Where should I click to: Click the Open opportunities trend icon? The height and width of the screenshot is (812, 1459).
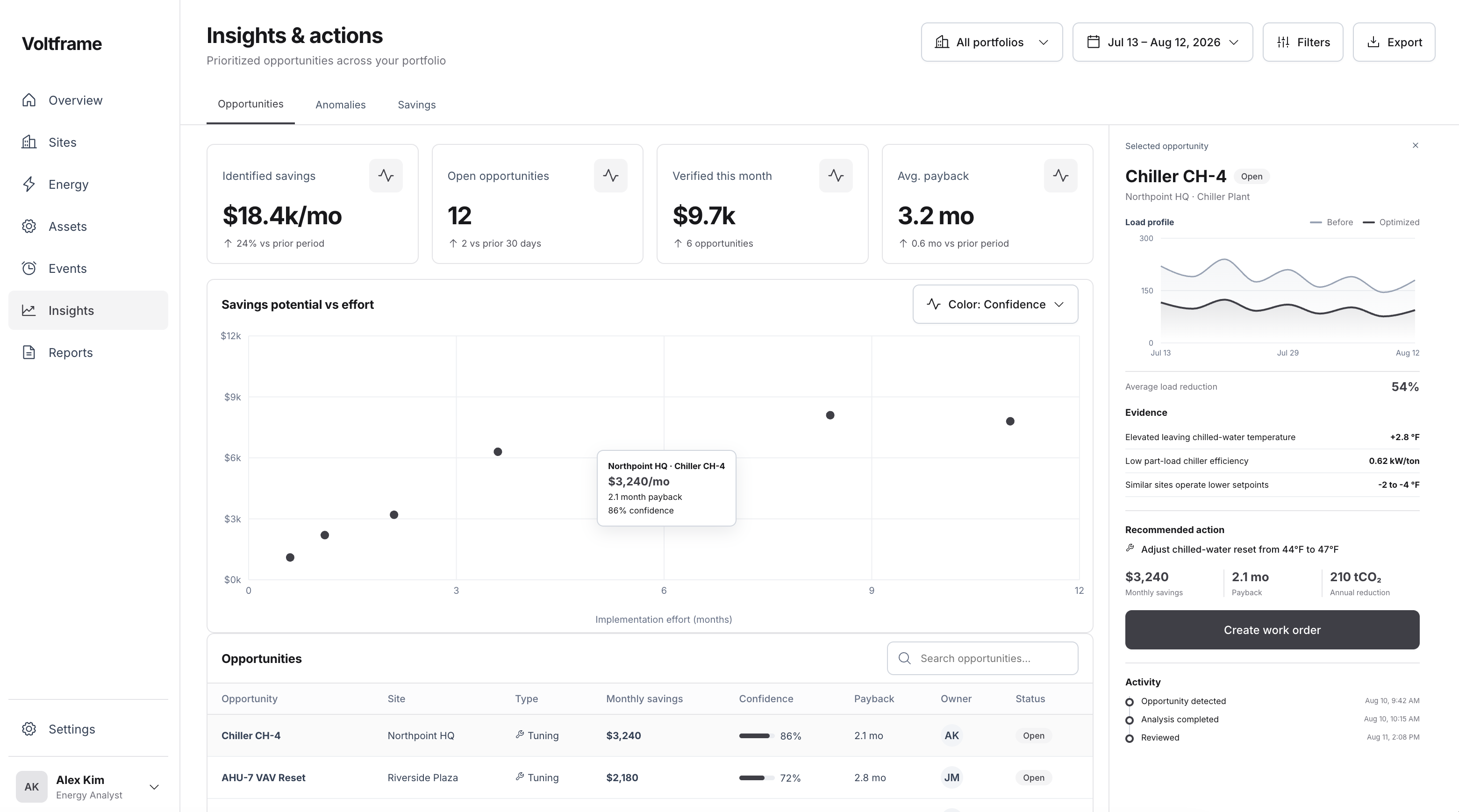[610, 176]
